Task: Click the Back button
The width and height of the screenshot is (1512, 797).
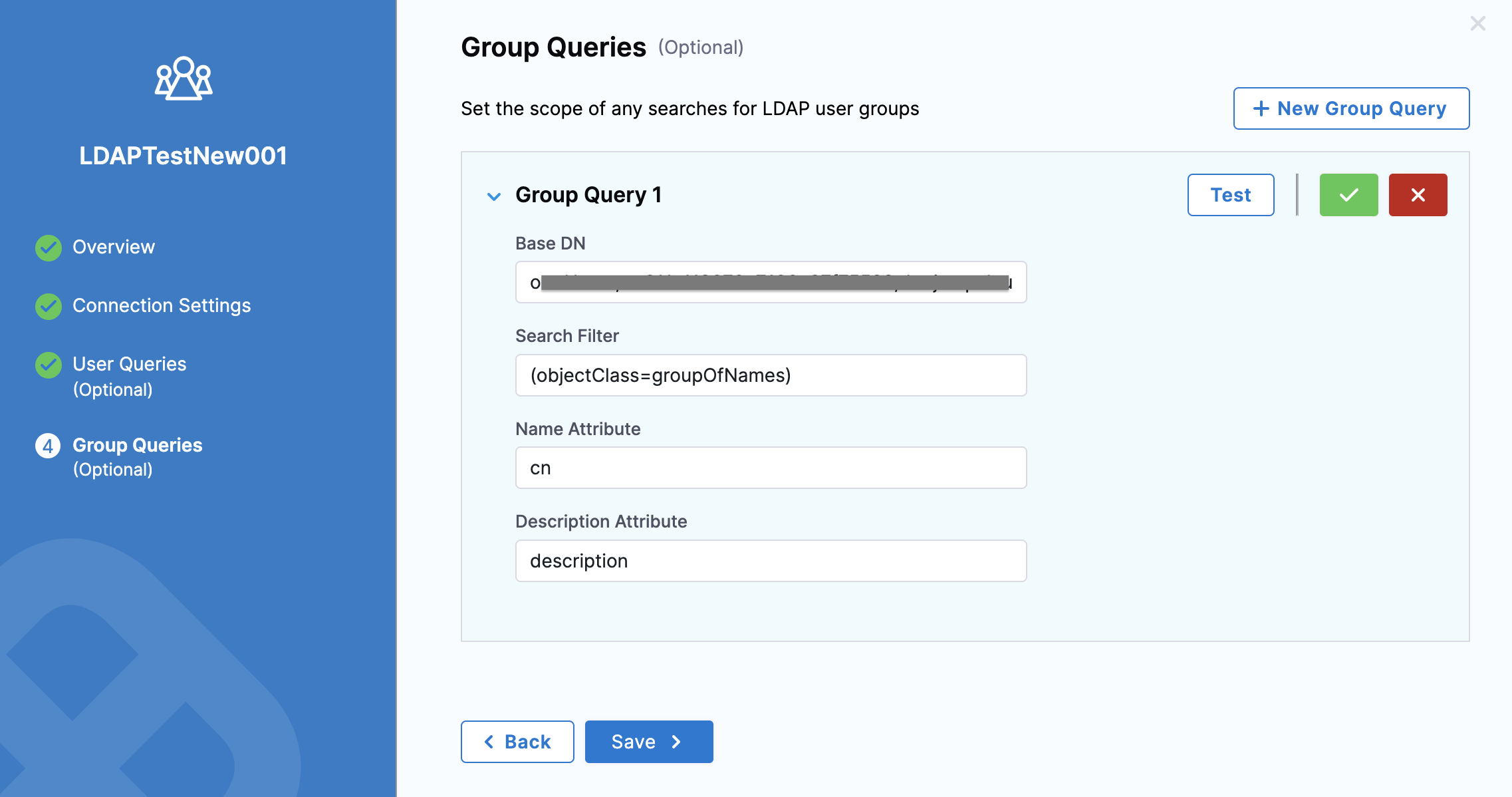Action: click(x=517, y=742)
